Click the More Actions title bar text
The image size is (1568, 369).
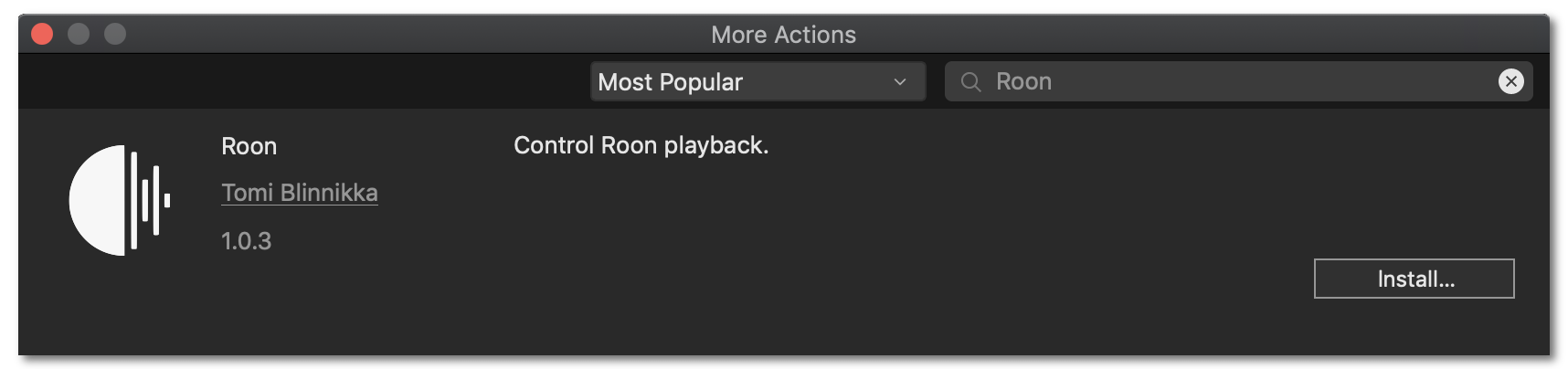[783, 35]
